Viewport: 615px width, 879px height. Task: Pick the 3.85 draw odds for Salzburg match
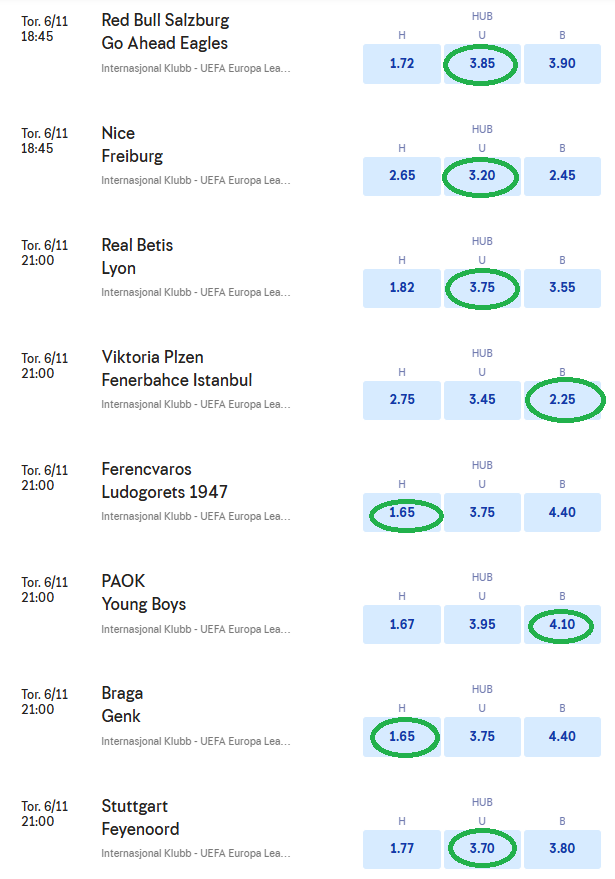tap(482, 64)
